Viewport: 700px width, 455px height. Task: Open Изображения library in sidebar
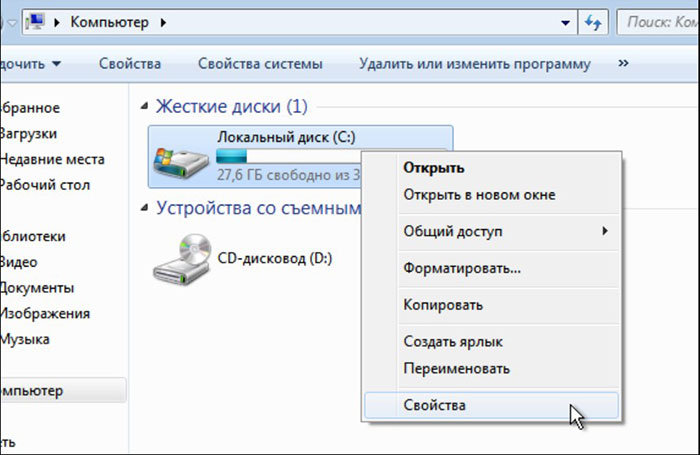pyautogui.click(x=45, y=313)
